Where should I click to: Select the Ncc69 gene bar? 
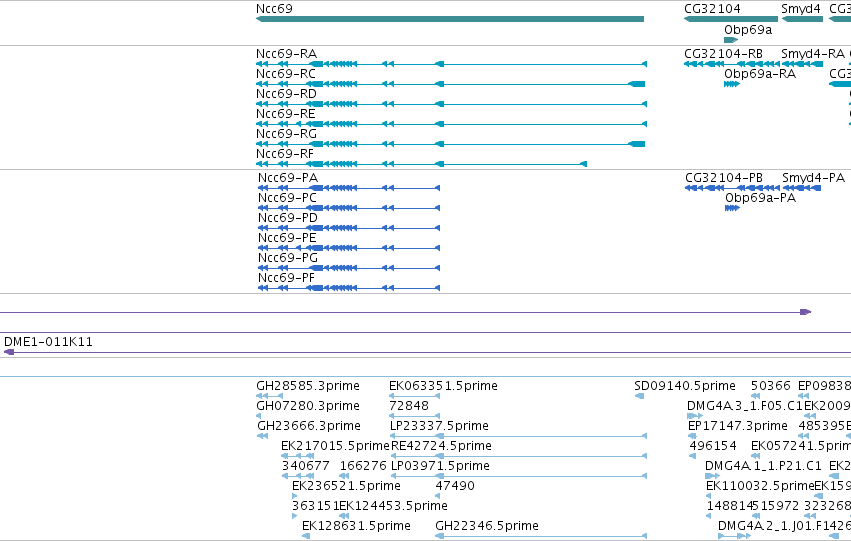(450, 19)
